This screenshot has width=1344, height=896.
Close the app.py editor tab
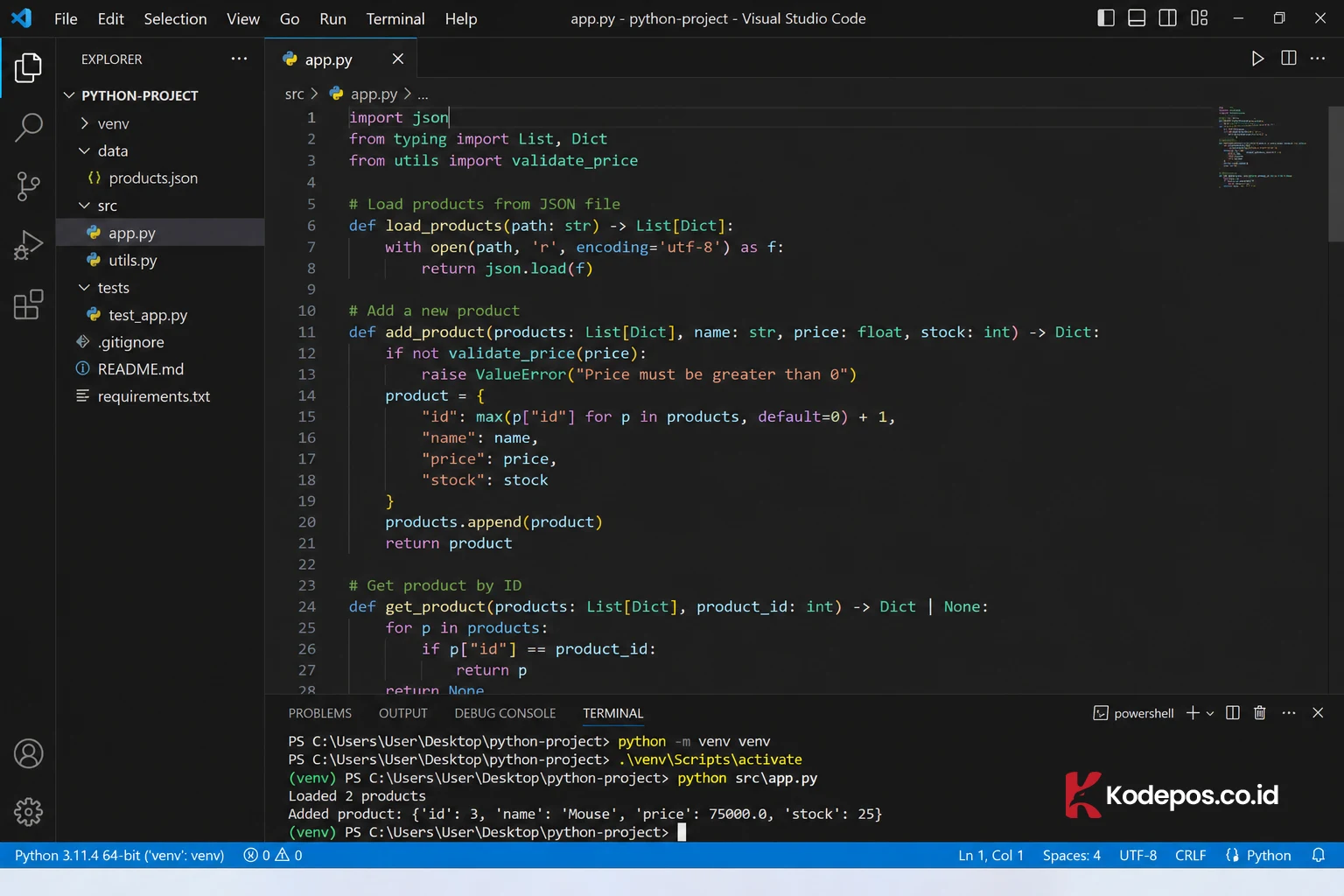(x=397, y=59)
